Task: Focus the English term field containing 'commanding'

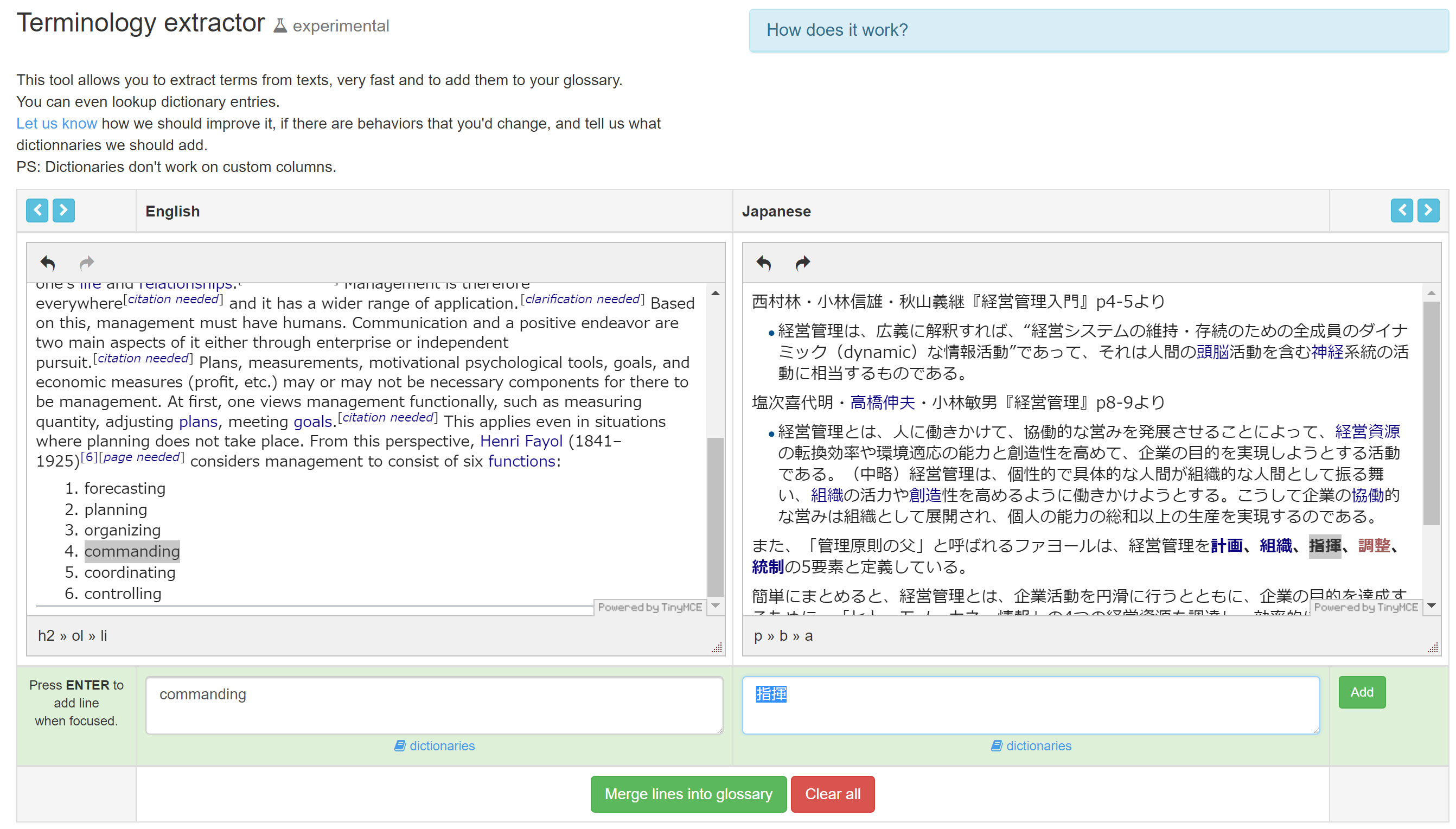Action: click(434, 705)
